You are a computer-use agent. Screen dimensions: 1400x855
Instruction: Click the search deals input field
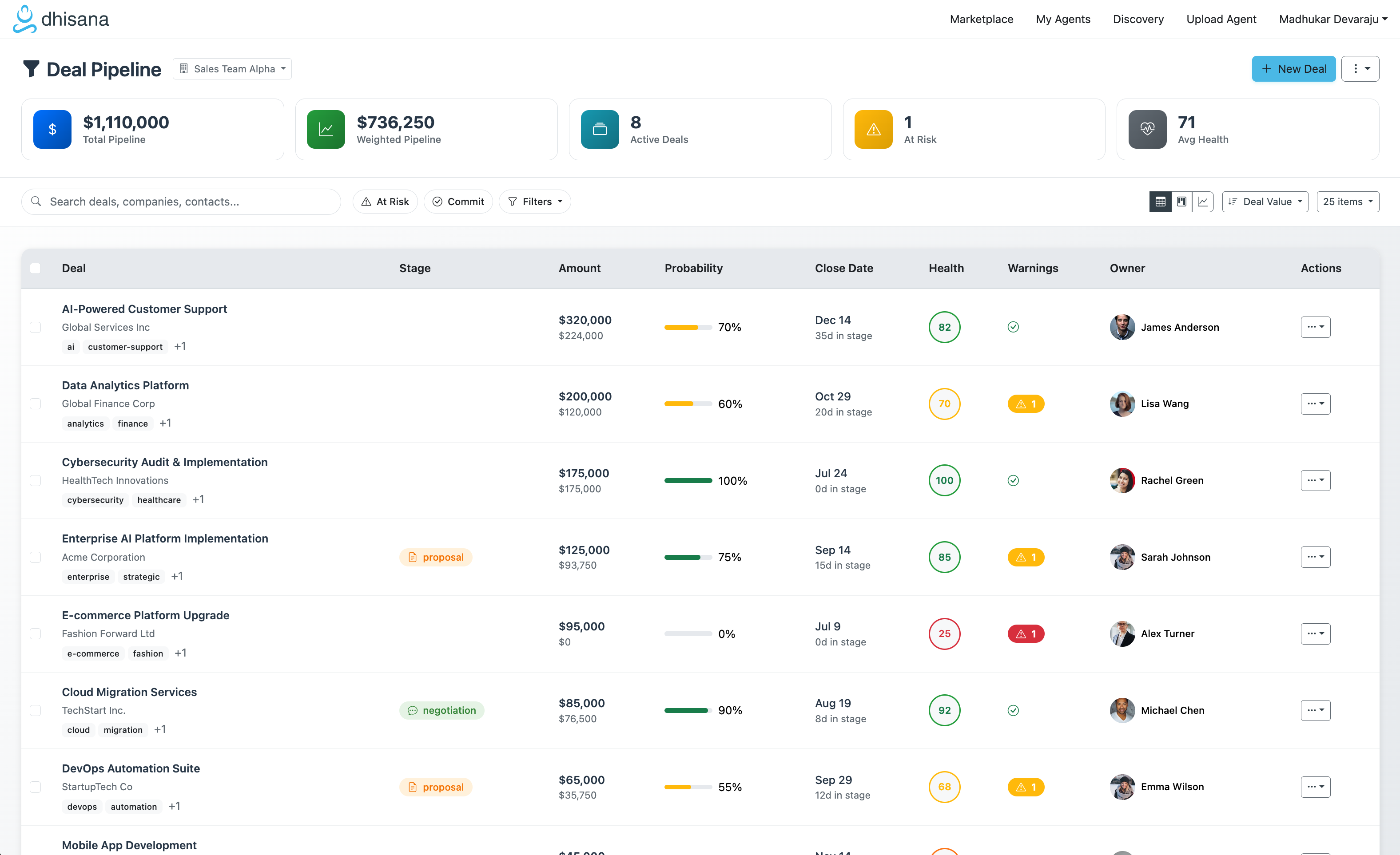coord(182,202)
